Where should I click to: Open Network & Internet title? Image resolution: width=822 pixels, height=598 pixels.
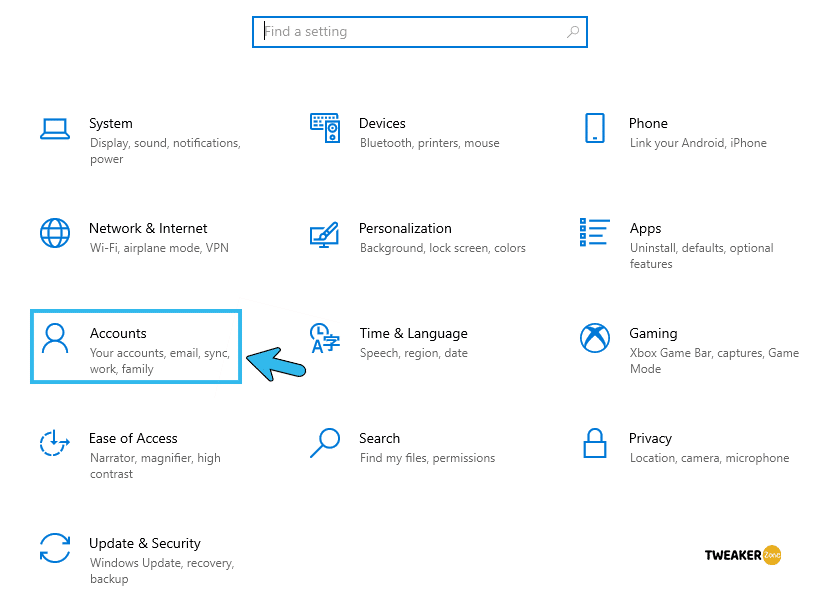(148, 229)
